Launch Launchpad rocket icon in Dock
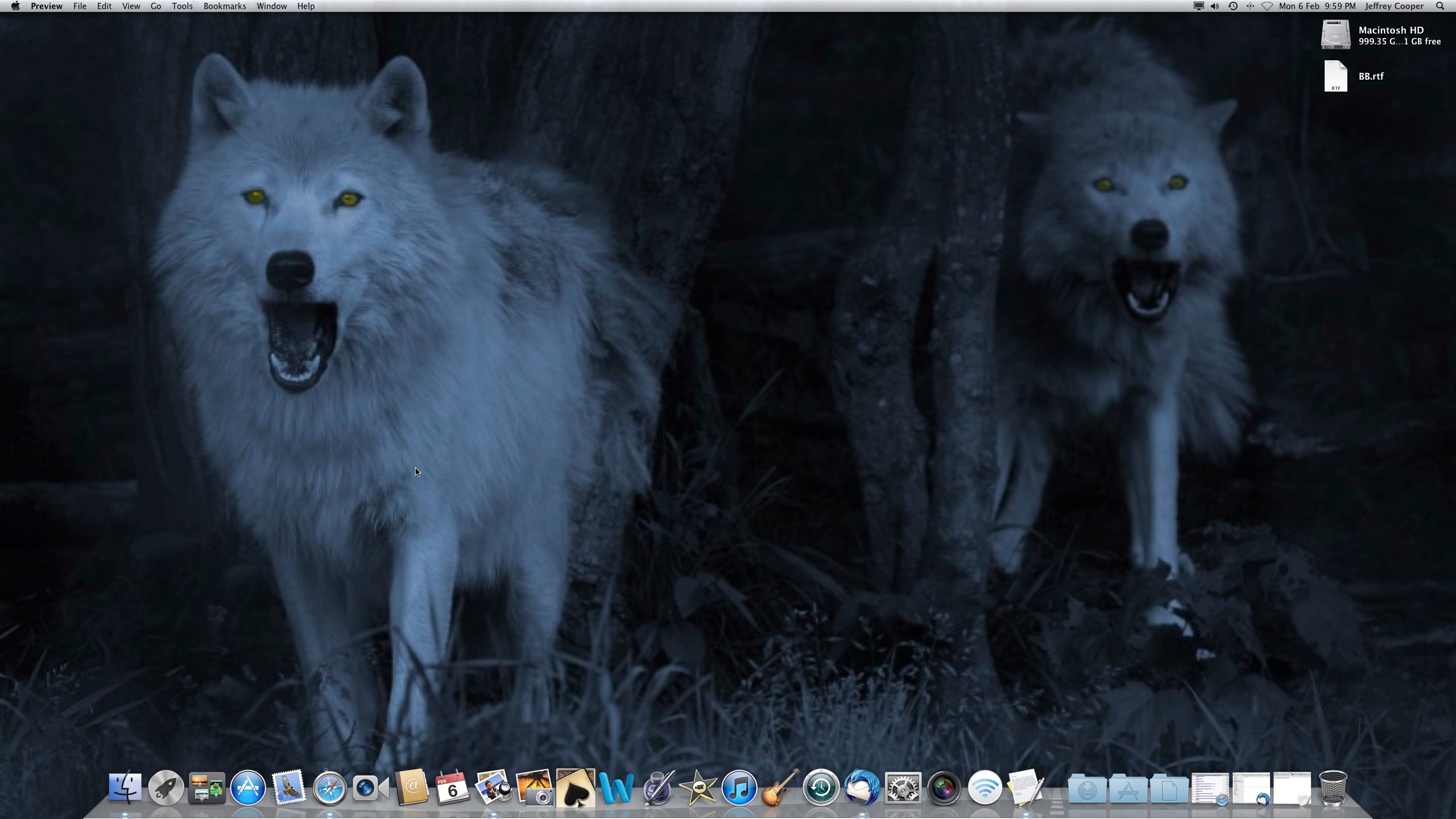The width and height of the screenshot is (1456, 819). click(x=166, y=788)
